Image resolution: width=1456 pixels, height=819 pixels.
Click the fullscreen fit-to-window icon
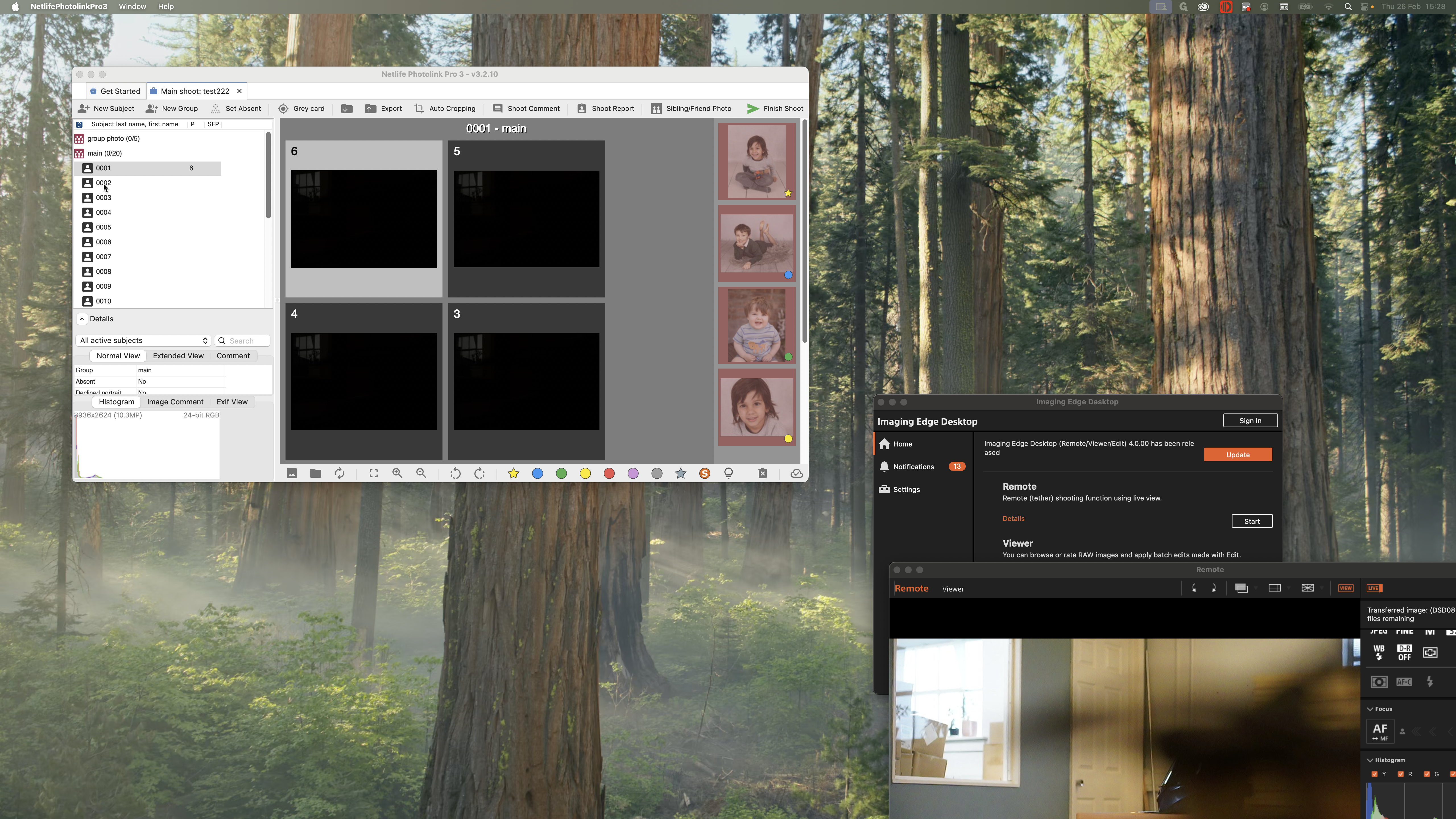[x=374, y=474]
